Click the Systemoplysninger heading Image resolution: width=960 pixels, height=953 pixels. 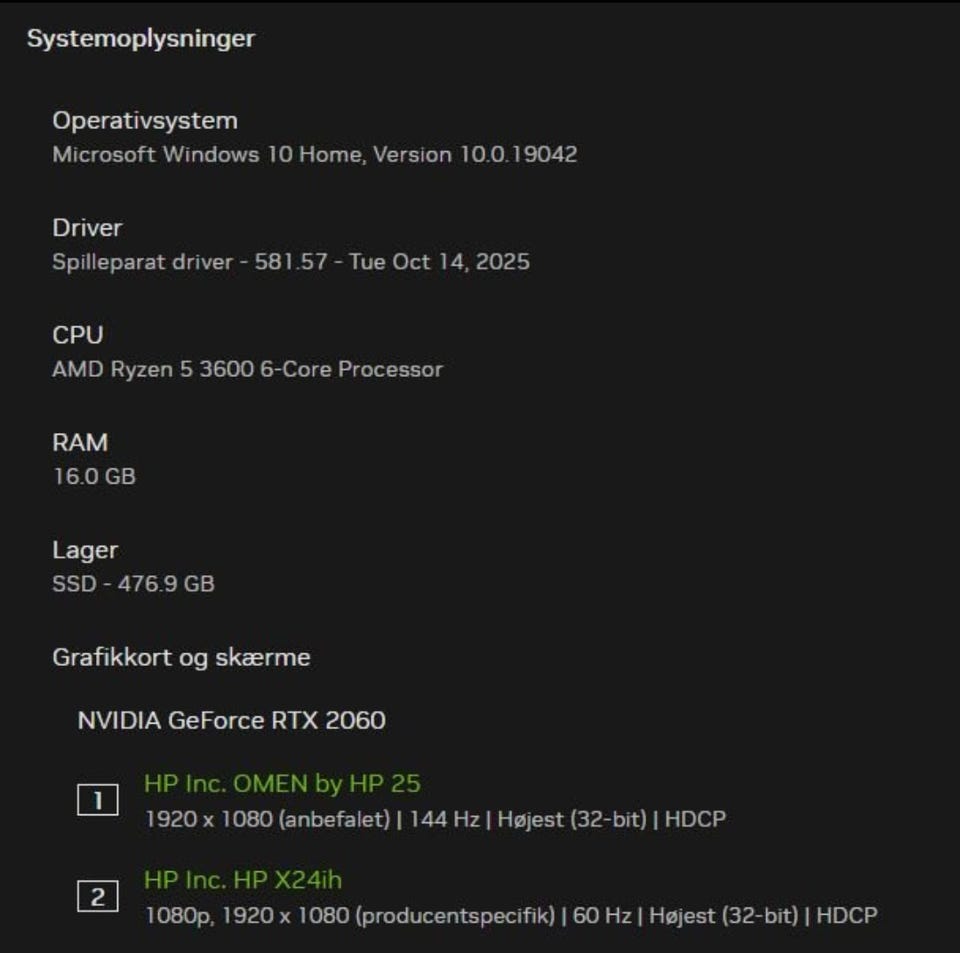pos(140,39)
